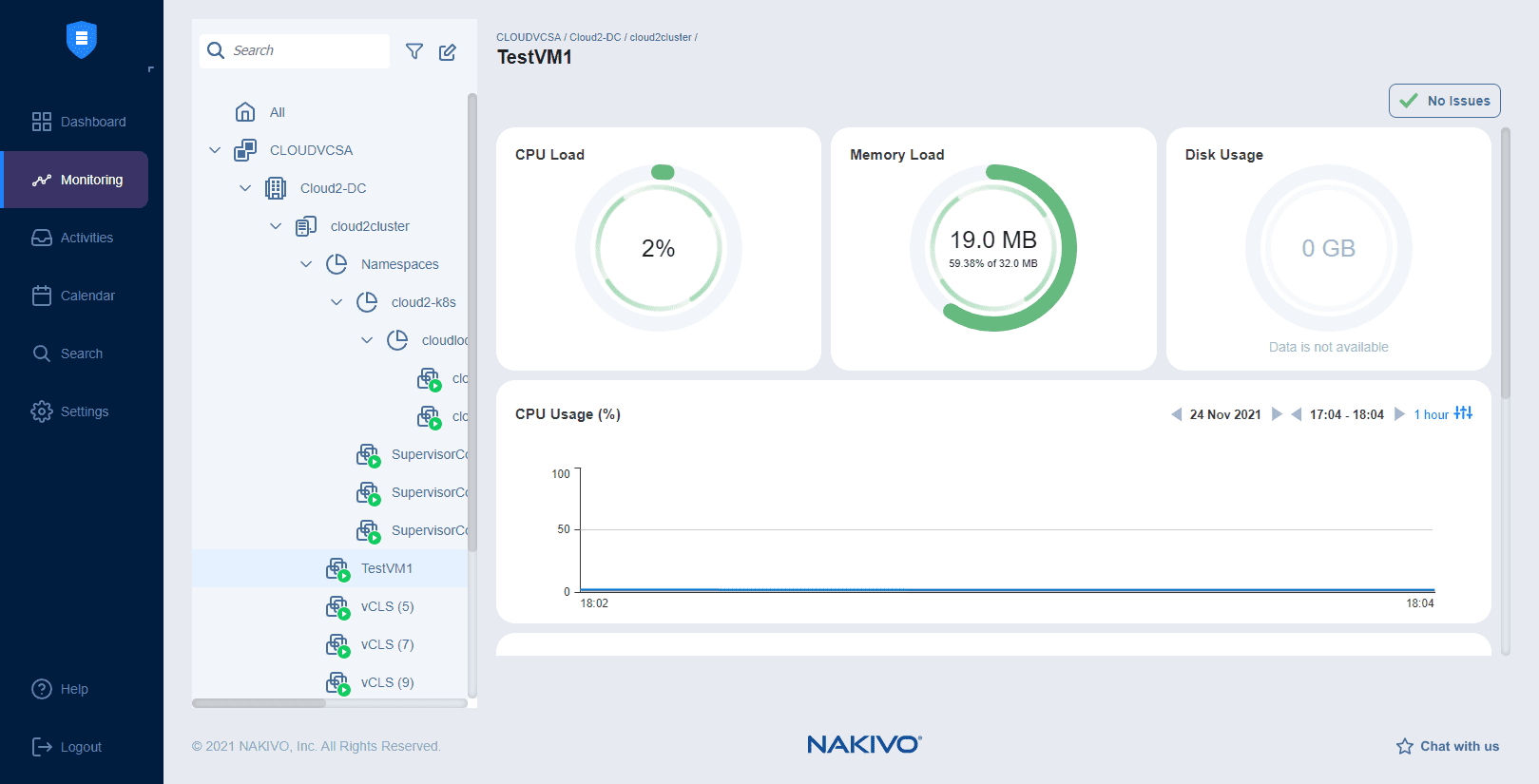Collapse the cloud2cluster node
Screen dimensions: 1539x784
click(276, 226)
